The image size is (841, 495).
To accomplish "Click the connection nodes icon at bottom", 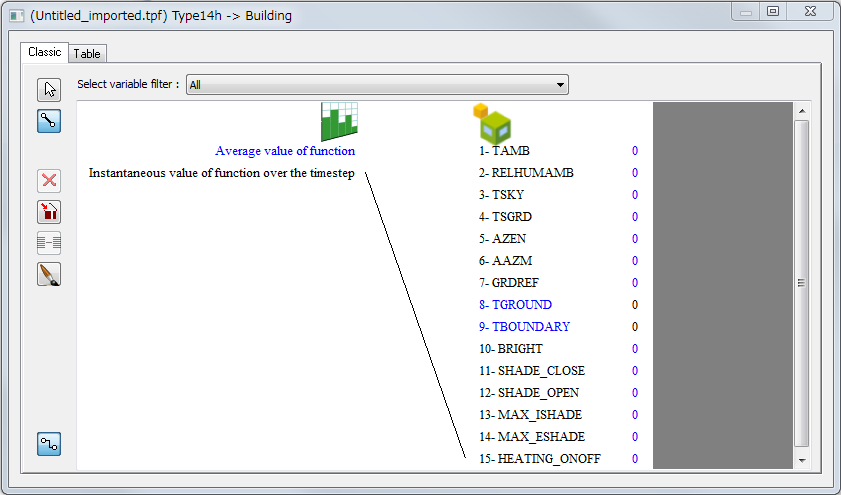I will tap(49, 444).
